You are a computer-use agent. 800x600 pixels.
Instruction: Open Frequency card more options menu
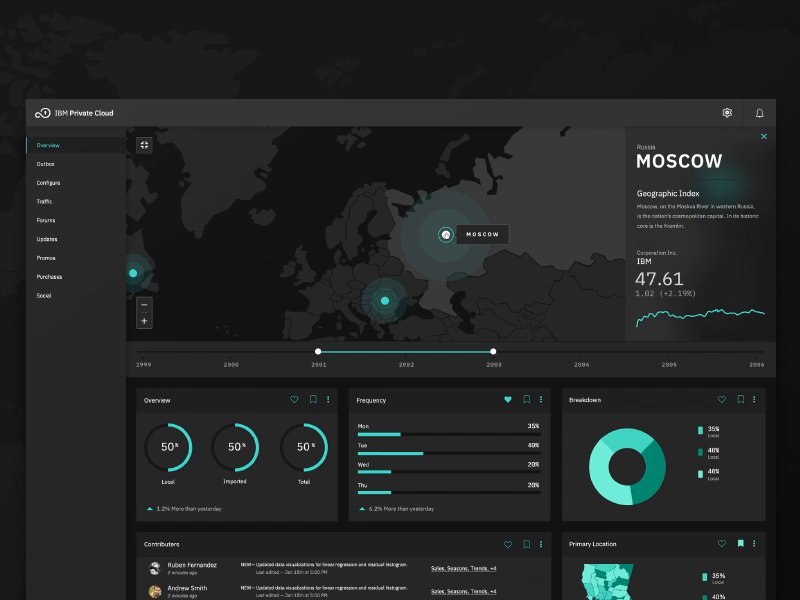[x=541, y=399]
